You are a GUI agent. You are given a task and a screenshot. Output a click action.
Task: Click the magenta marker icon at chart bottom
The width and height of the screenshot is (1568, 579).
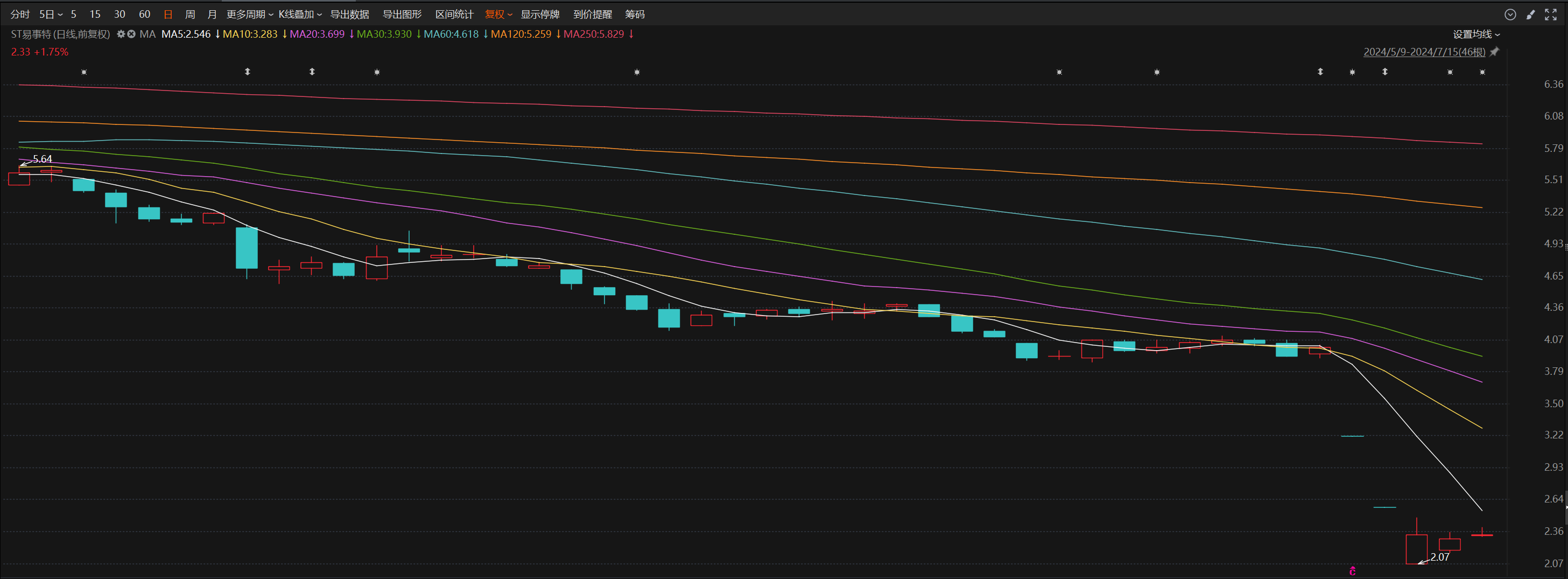click(x=1353, y=571)
